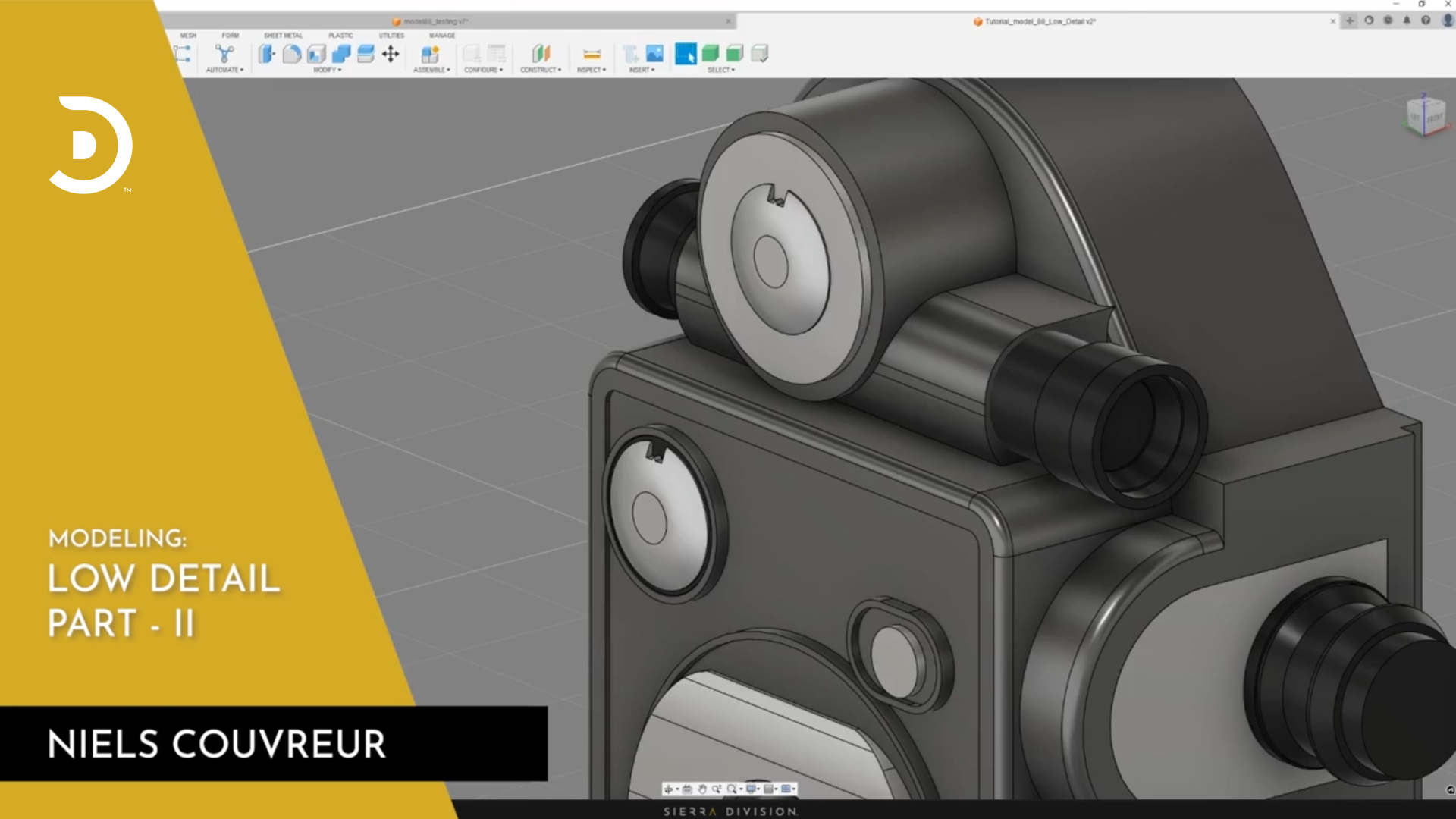Click the extensions icon in top bar

1369,20
